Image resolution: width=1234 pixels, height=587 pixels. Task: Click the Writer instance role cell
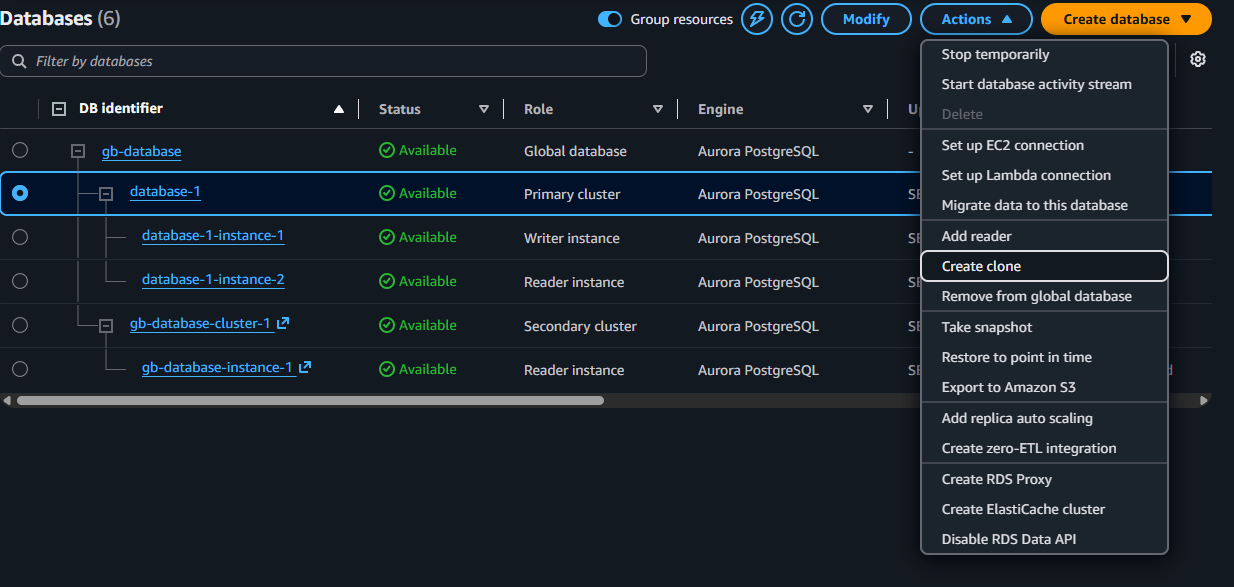(572, 238)
